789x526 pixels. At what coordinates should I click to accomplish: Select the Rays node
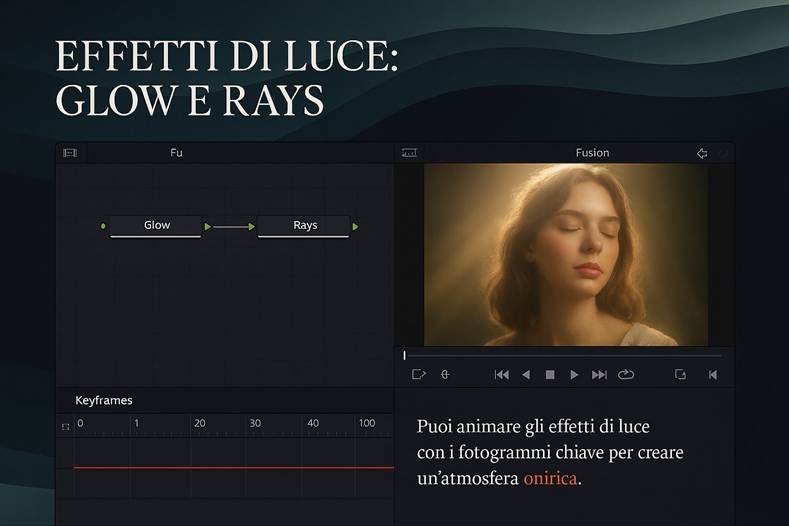[304, 226]
